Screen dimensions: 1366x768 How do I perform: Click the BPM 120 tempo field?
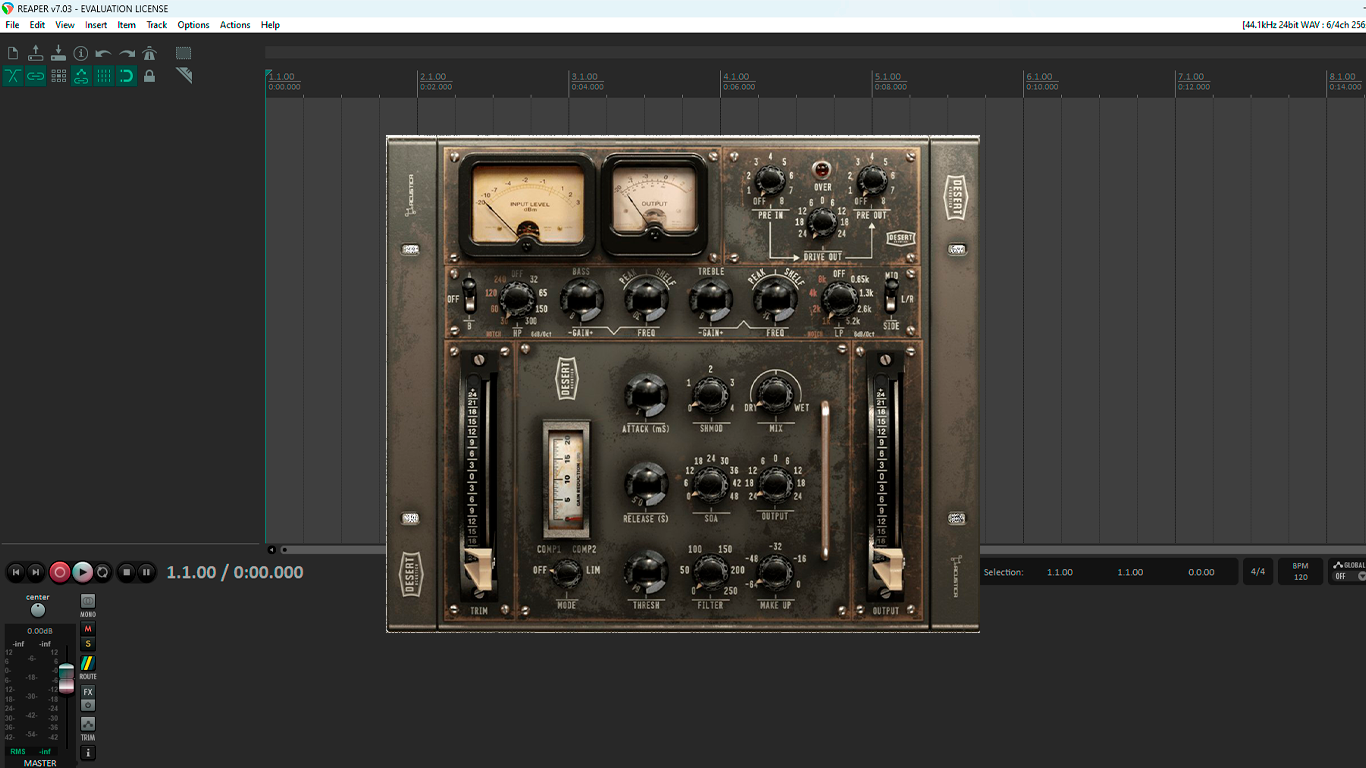coord(1300,572)
